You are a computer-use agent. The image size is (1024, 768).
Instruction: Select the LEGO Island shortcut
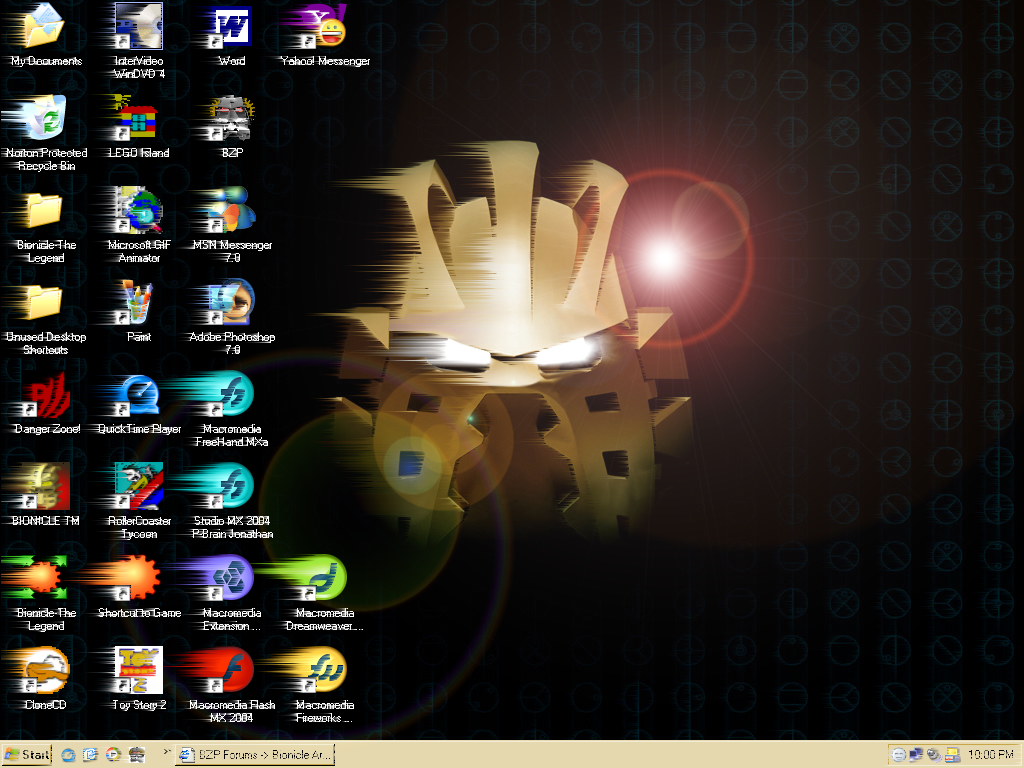coord(139,120)
